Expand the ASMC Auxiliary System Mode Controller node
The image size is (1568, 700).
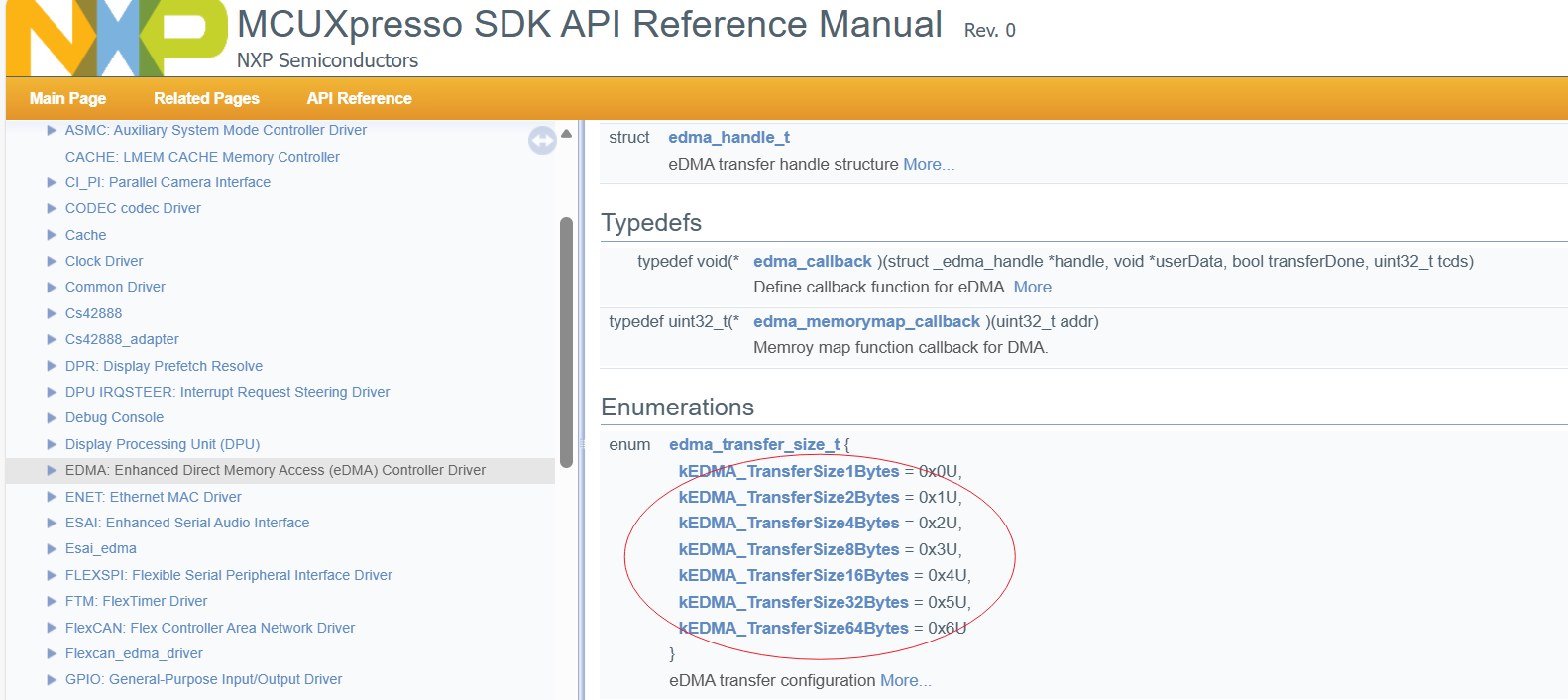(x=52, y=130)
